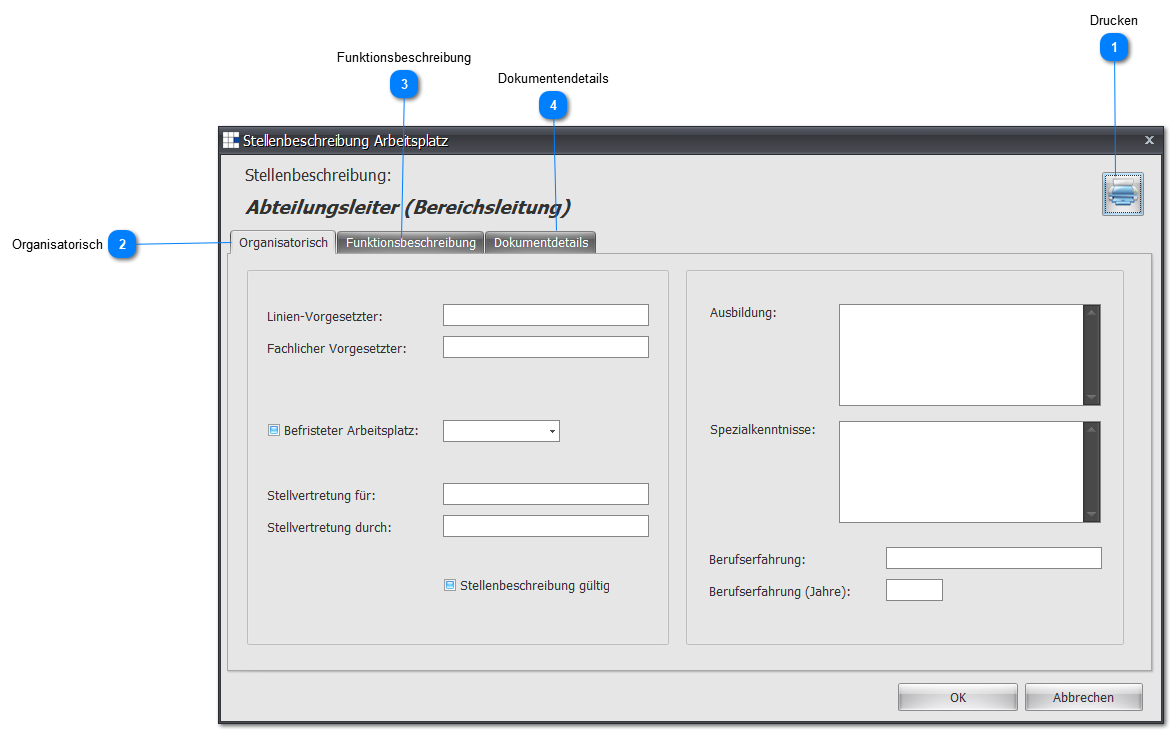Click Ausbildung scrollbar up arrow
This screenshot has height=733, width=1173.
[x=1091, y=312]
